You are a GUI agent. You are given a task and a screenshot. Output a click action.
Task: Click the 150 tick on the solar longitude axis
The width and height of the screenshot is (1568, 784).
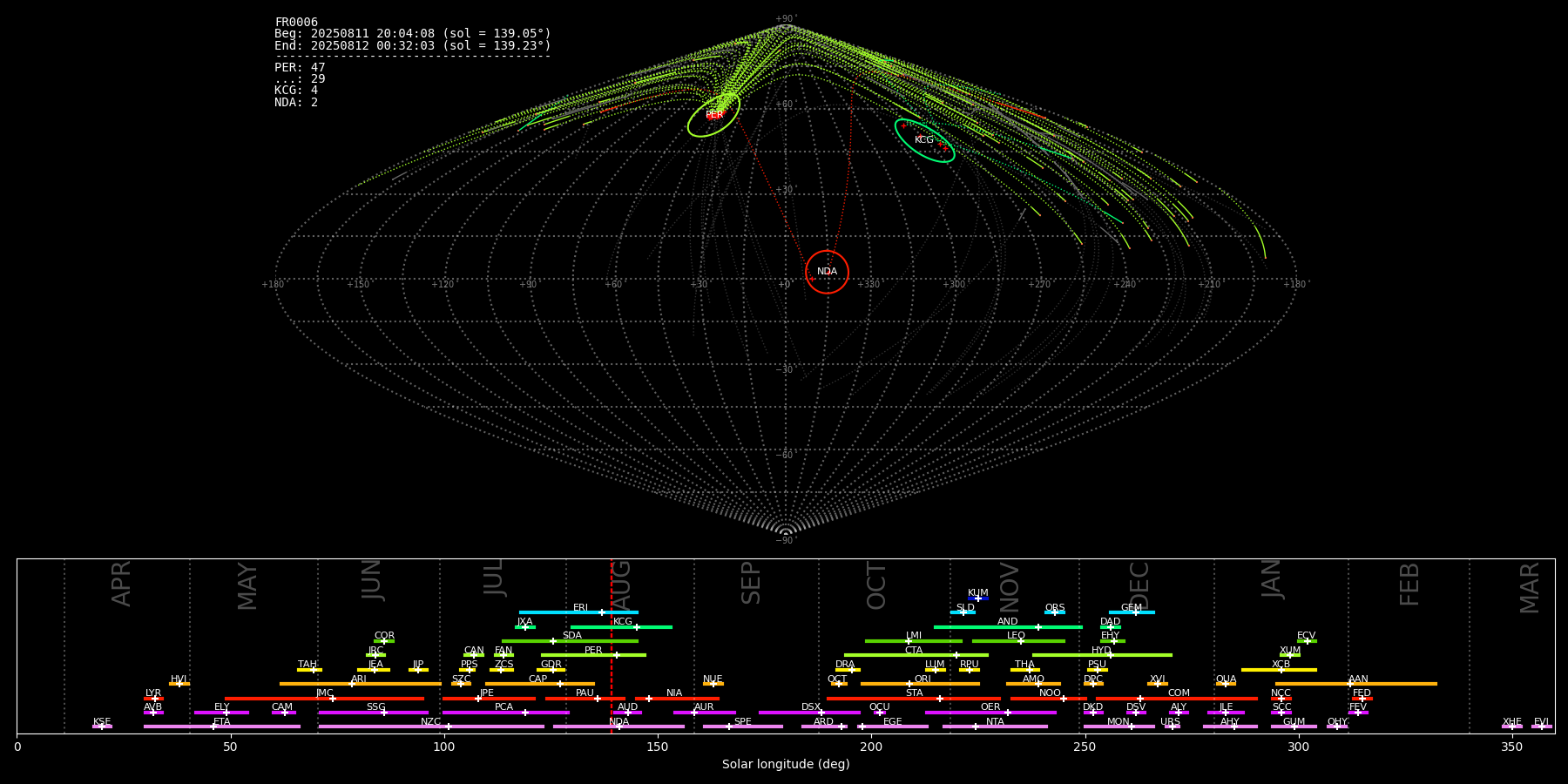click(658, 747)
